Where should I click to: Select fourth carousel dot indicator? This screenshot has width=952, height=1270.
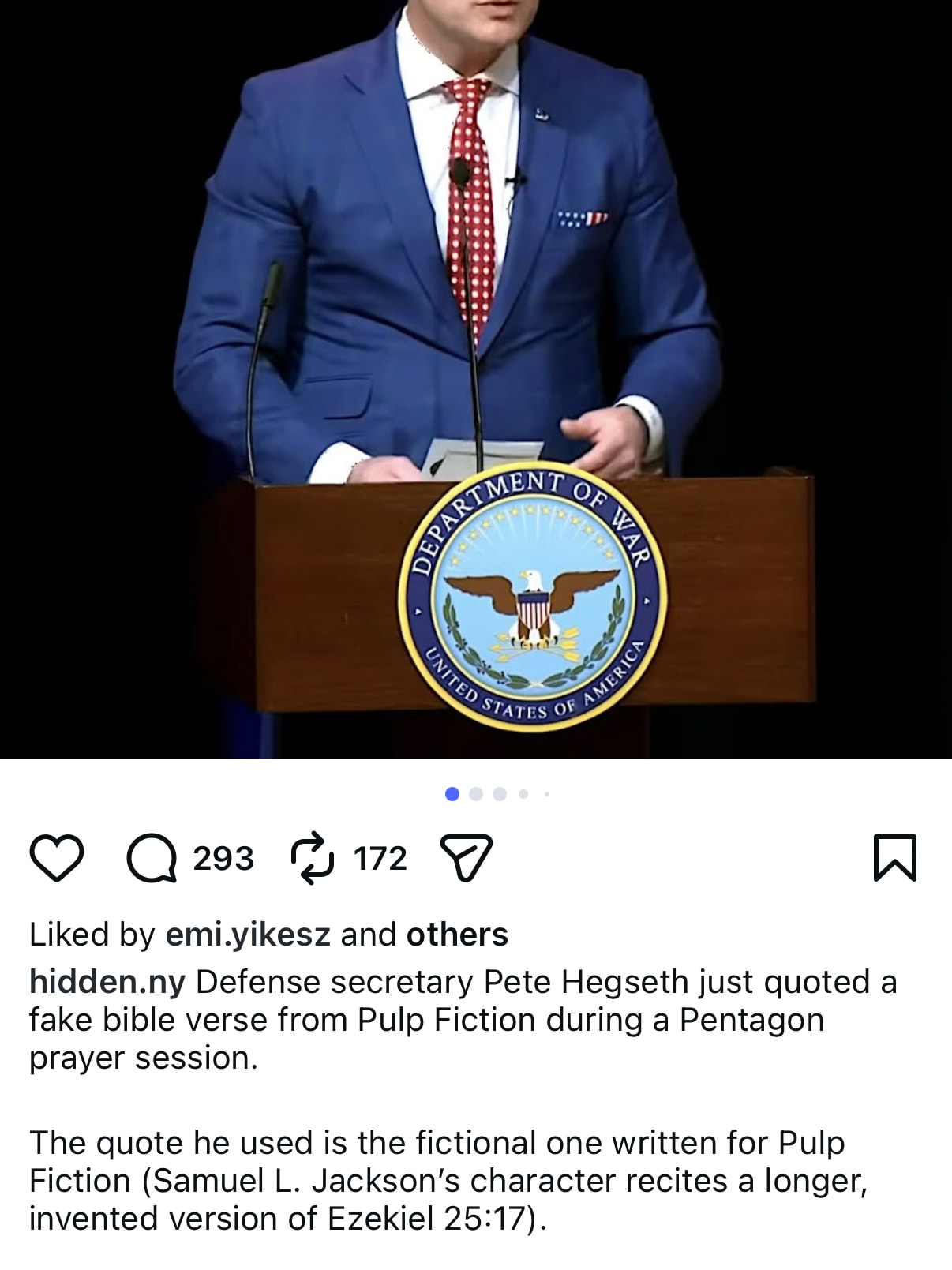[x=523, y=794]
